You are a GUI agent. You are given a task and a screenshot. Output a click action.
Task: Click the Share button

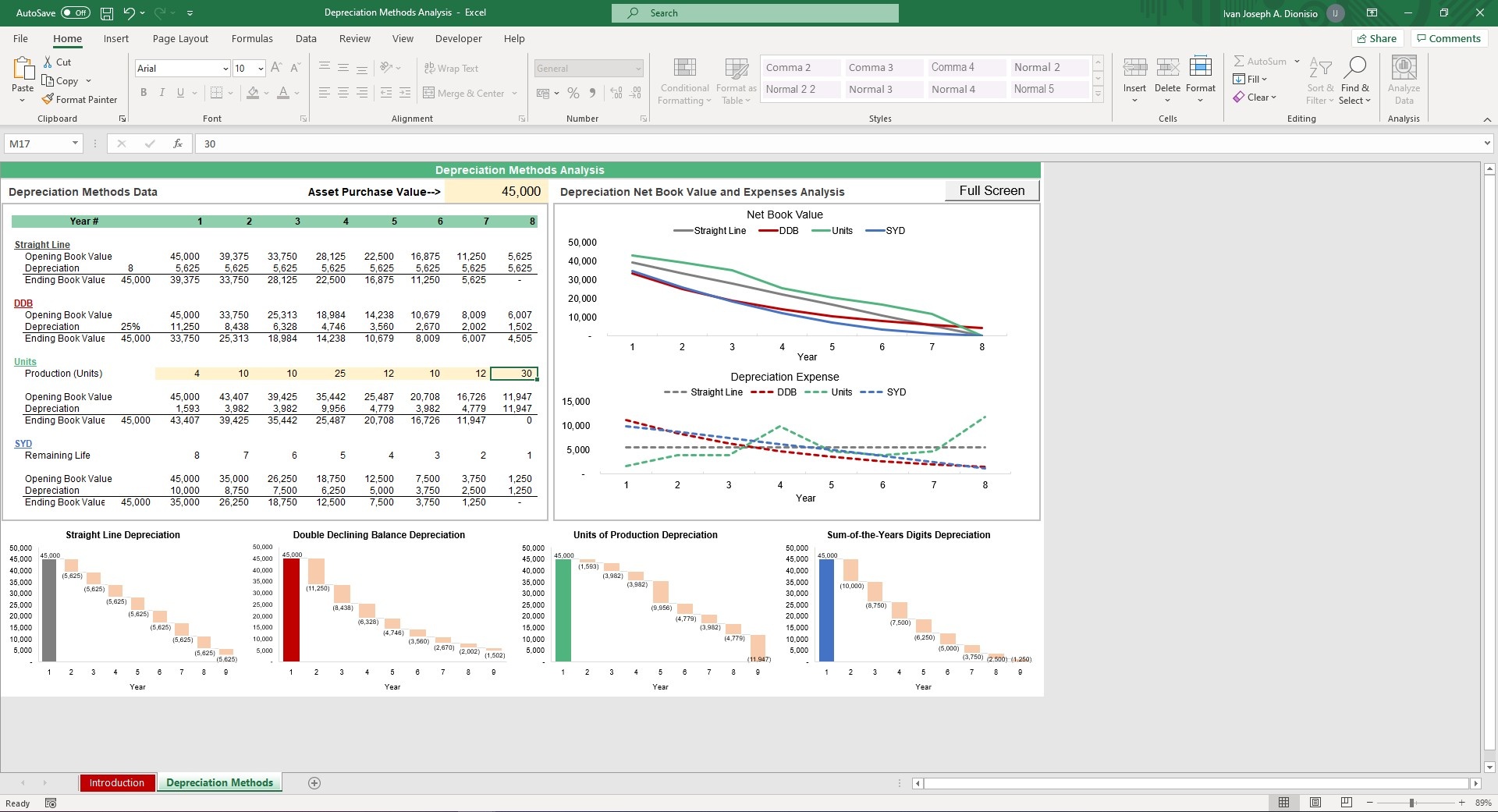pos(1377,39)
